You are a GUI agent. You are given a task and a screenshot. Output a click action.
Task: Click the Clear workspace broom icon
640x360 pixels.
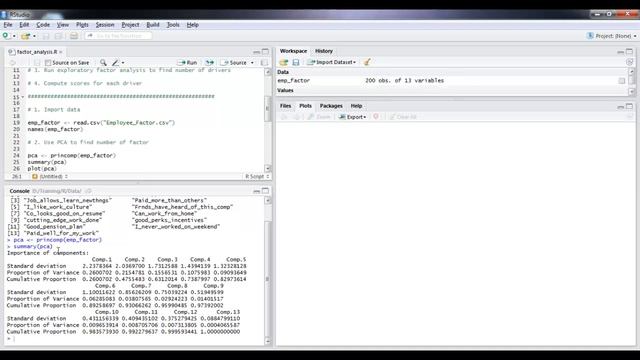click(367, 62)
